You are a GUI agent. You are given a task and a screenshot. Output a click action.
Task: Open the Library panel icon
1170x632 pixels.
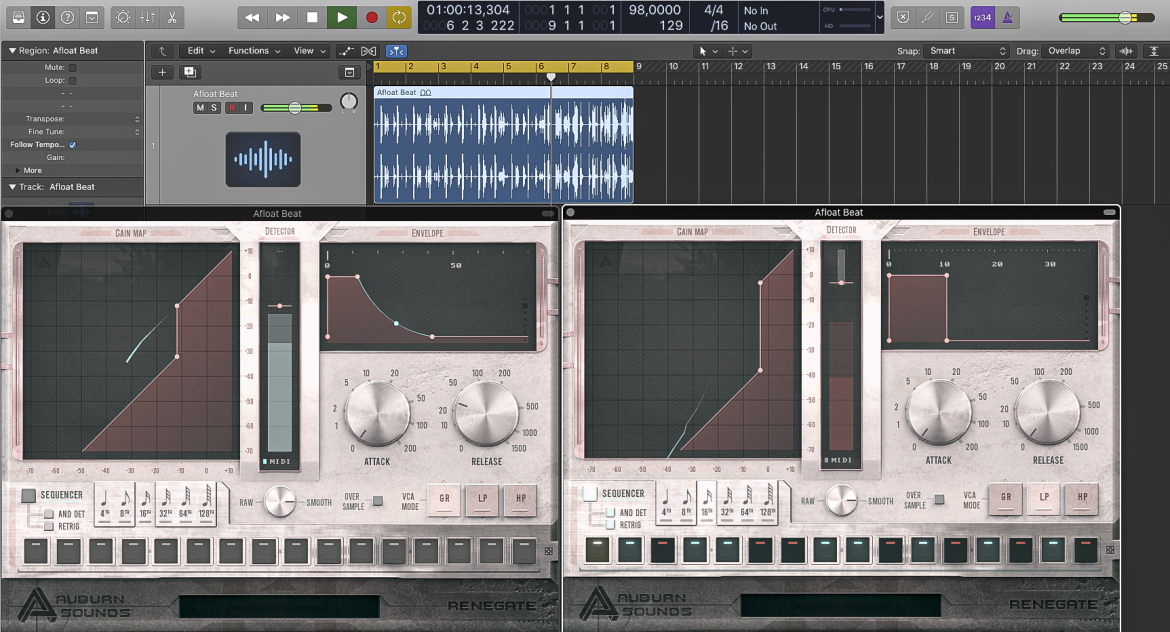[x=19, y=17]
